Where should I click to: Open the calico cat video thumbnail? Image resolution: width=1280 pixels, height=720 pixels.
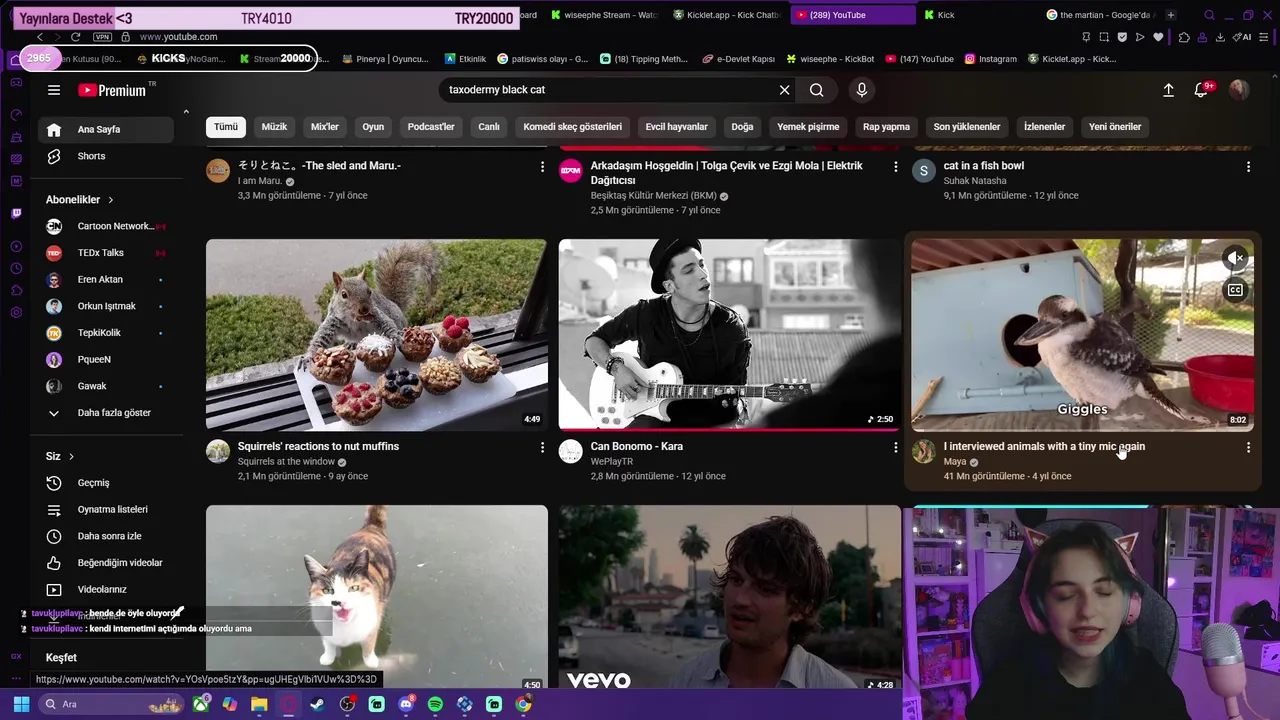coord(377,598)
